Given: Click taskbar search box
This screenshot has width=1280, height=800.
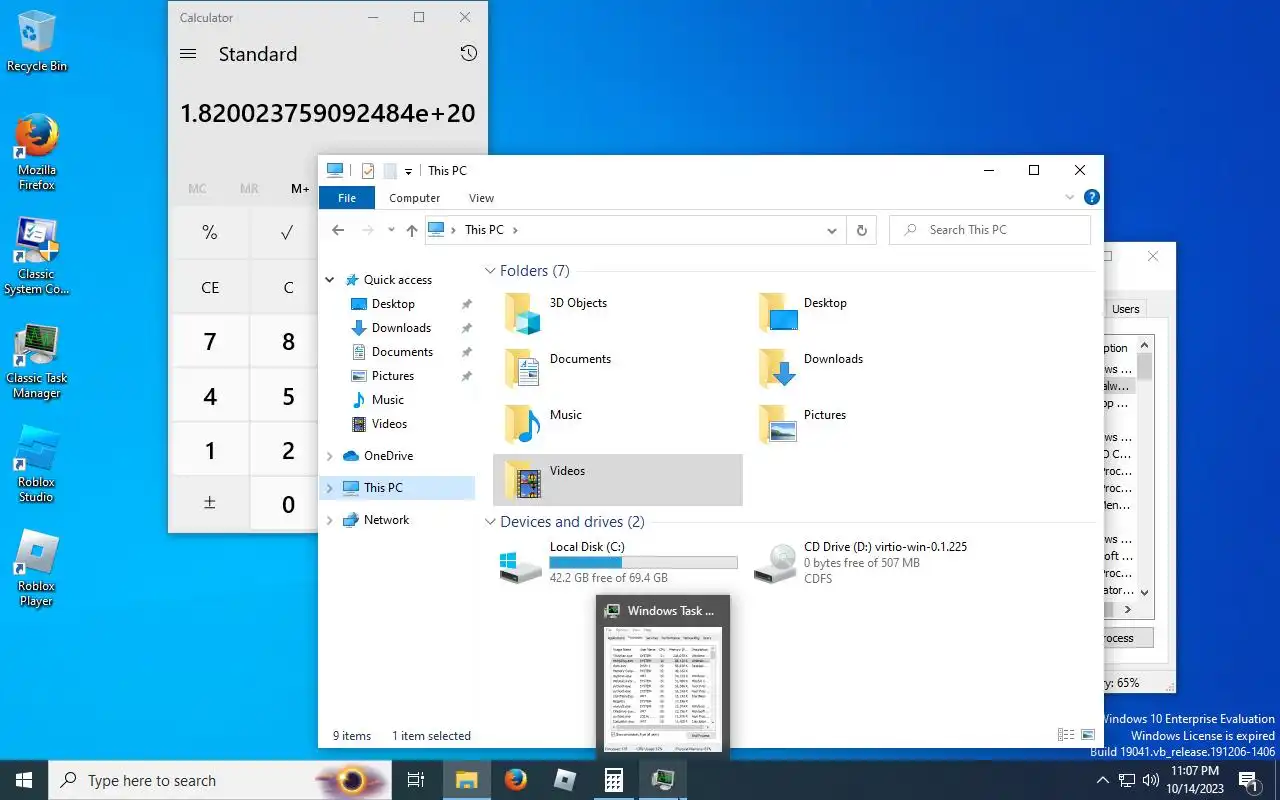Looking at the screenshot, I should coord(220,780).
